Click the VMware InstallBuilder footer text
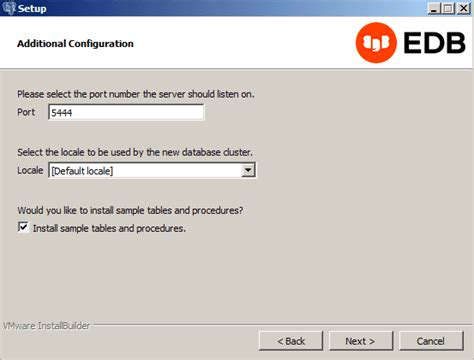474x360 pixels. [46, 326]
